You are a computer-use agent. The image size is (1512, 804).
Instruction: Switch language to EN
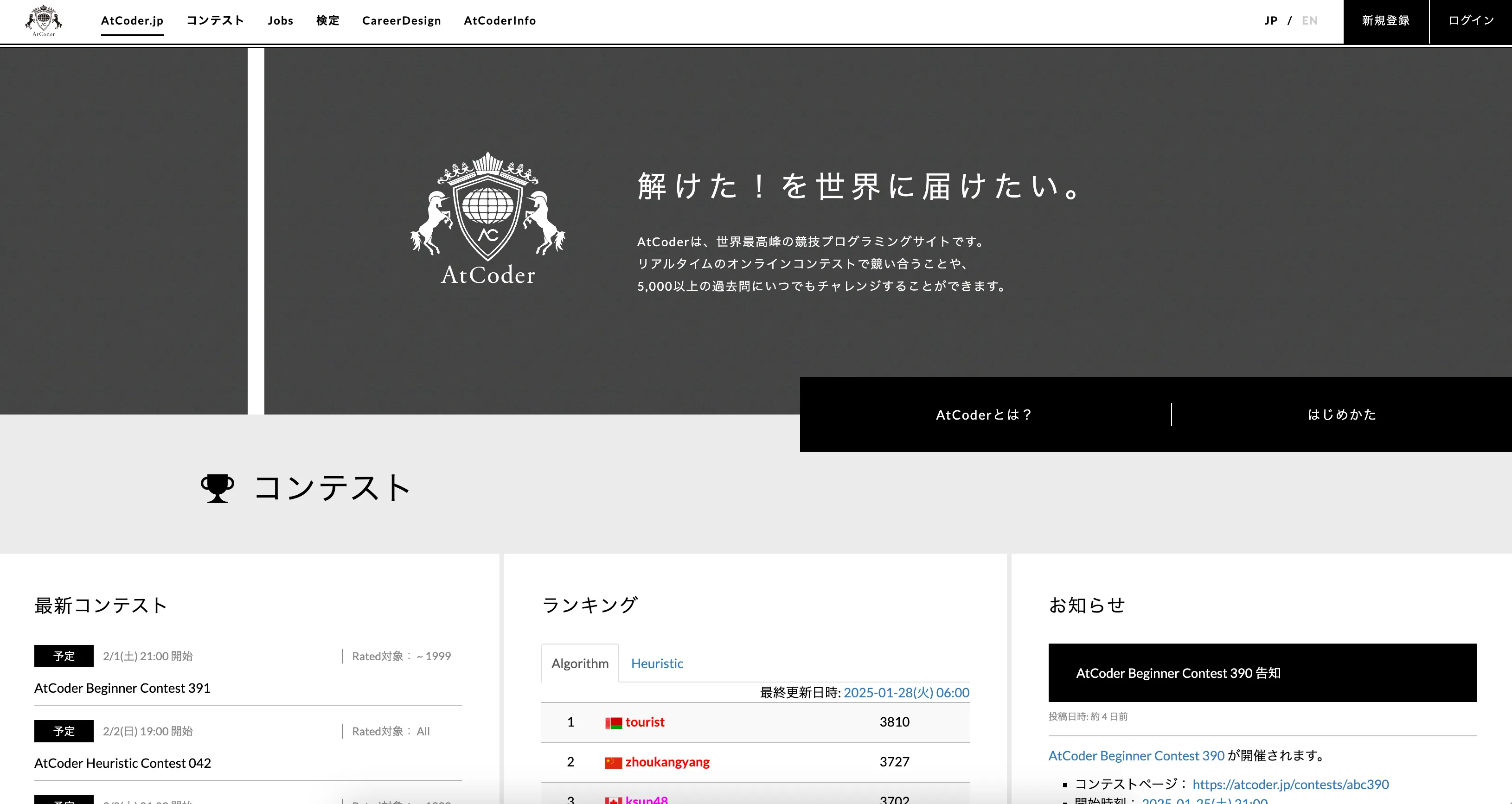tap(1309, 20)
